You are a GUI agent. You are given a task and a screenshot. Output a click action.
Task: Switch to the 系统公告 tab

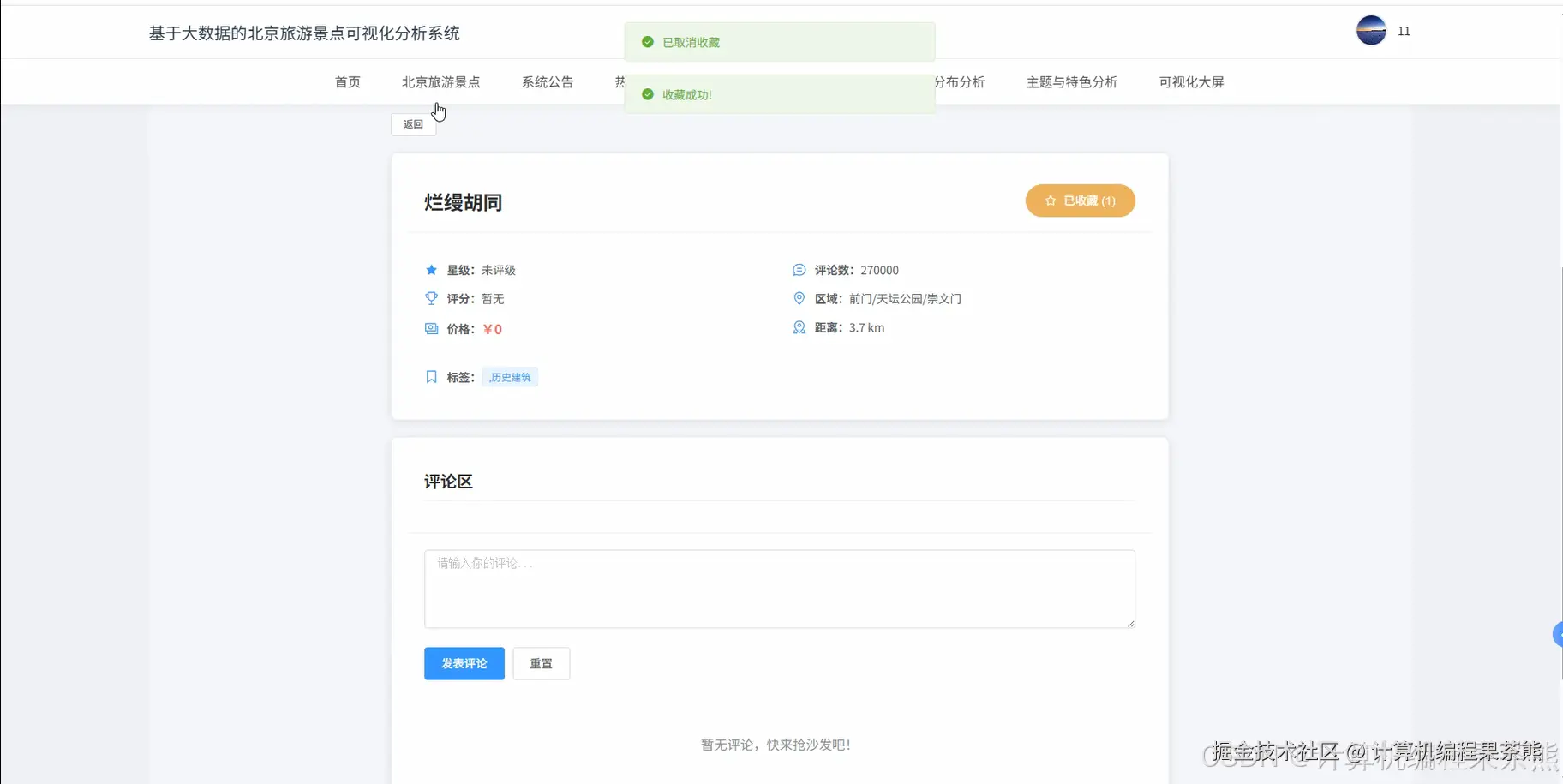coord(548,81)
